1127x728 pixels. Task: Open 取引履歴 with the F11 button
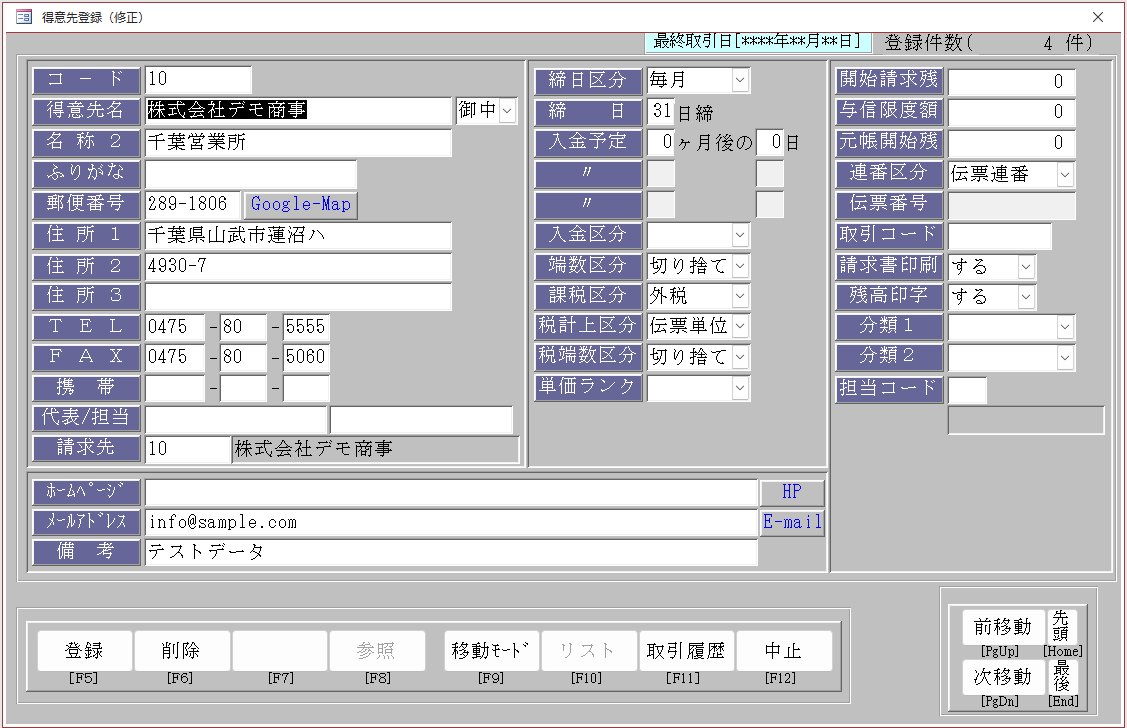tap(686, 651)
